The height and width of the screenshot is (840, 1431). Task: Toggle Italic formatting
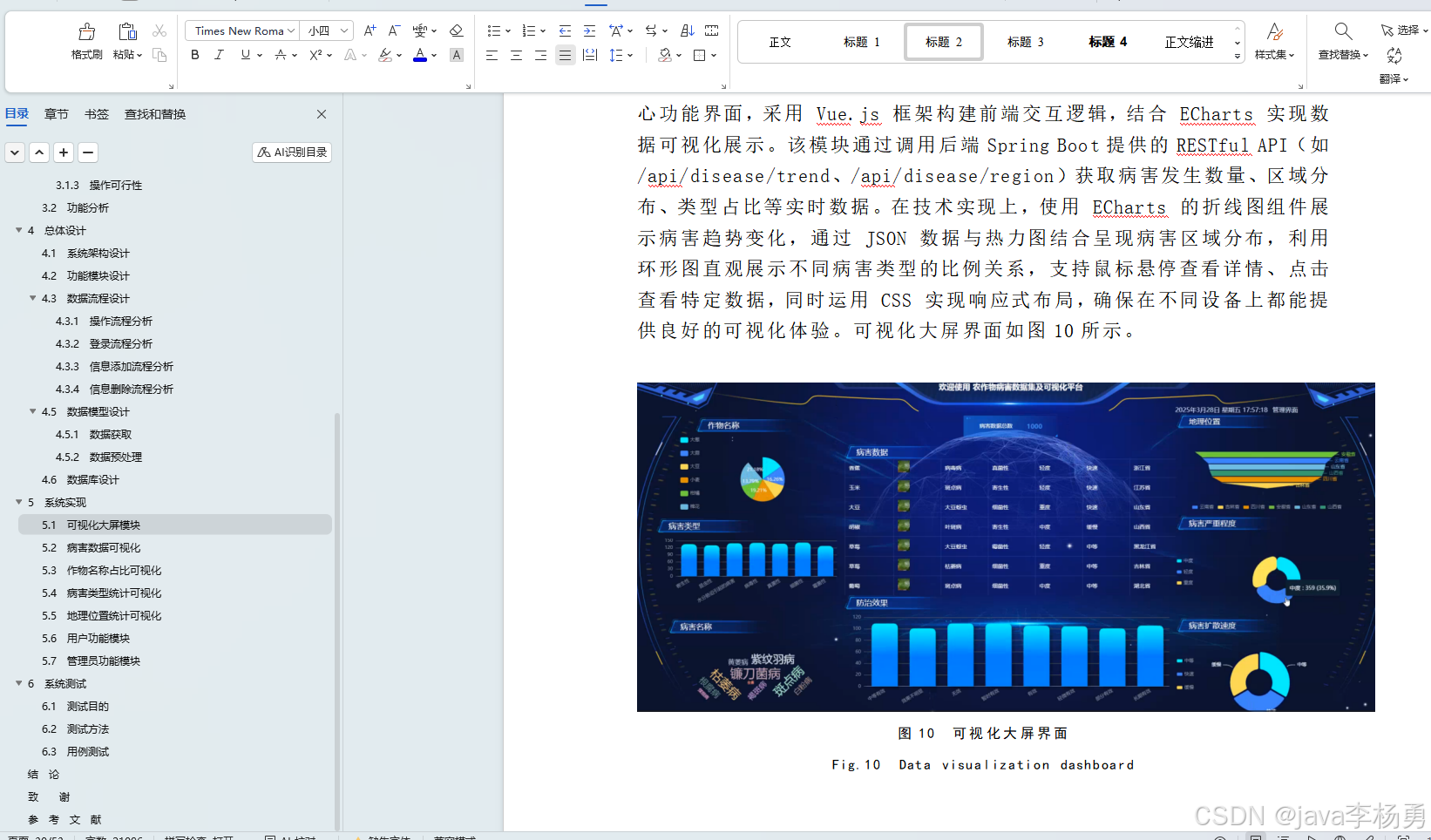coord(219,55)
